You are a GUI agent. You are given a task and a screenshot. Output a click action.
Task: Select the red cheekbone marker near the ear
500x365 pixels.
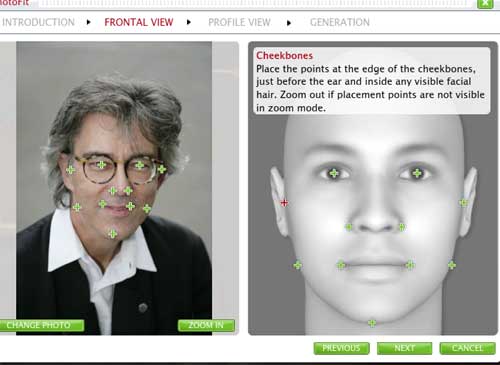284,203
